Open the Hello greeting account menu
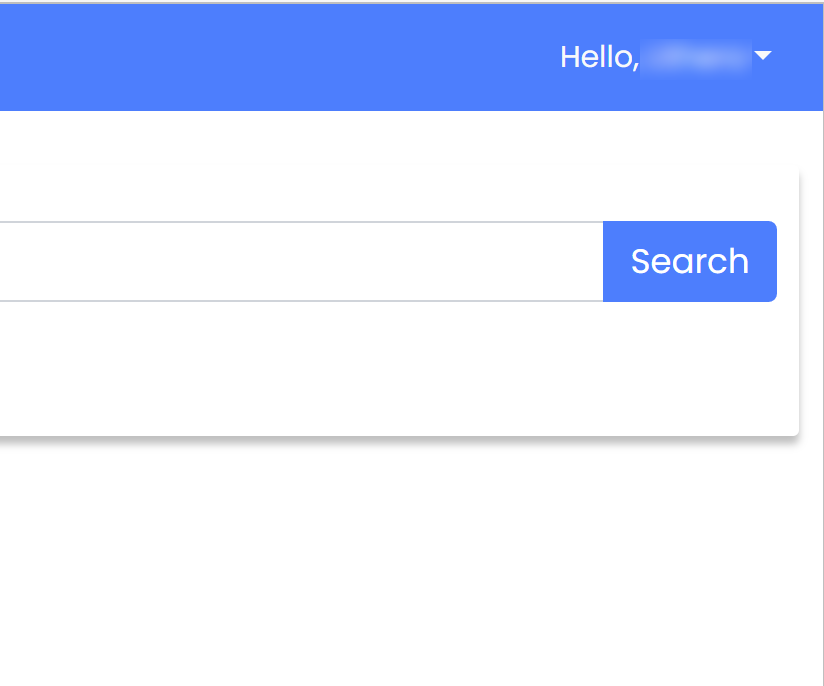Image resolution: width=824 pixels, height=686 pixels. click(666, 57)
